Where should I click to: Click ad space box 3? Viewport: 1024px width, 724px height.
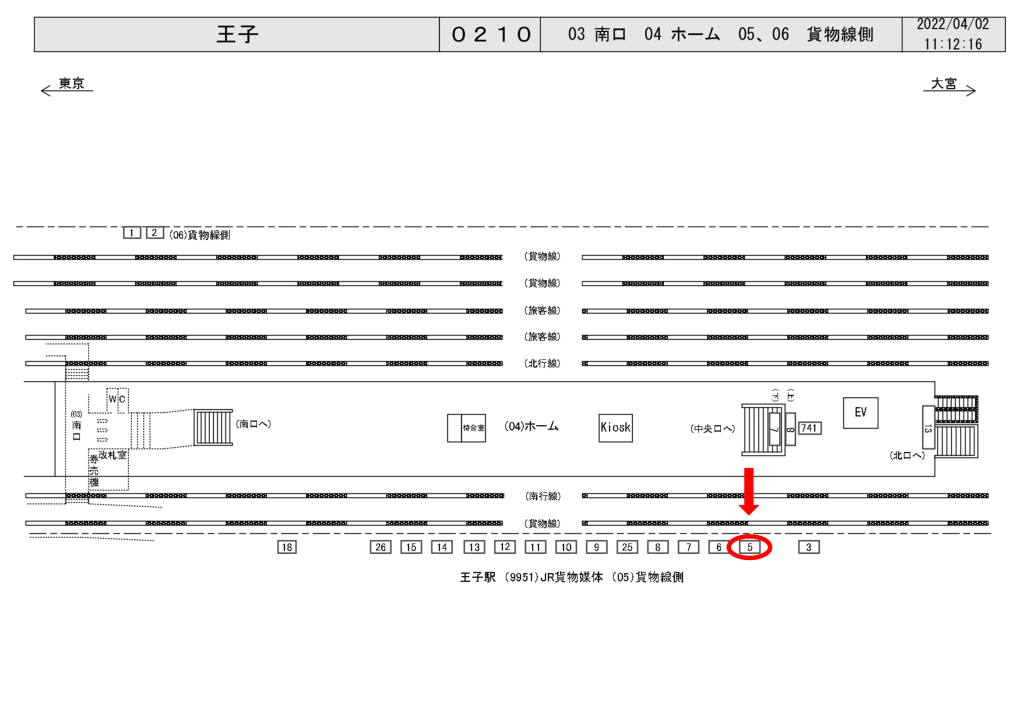click(809, 547)
